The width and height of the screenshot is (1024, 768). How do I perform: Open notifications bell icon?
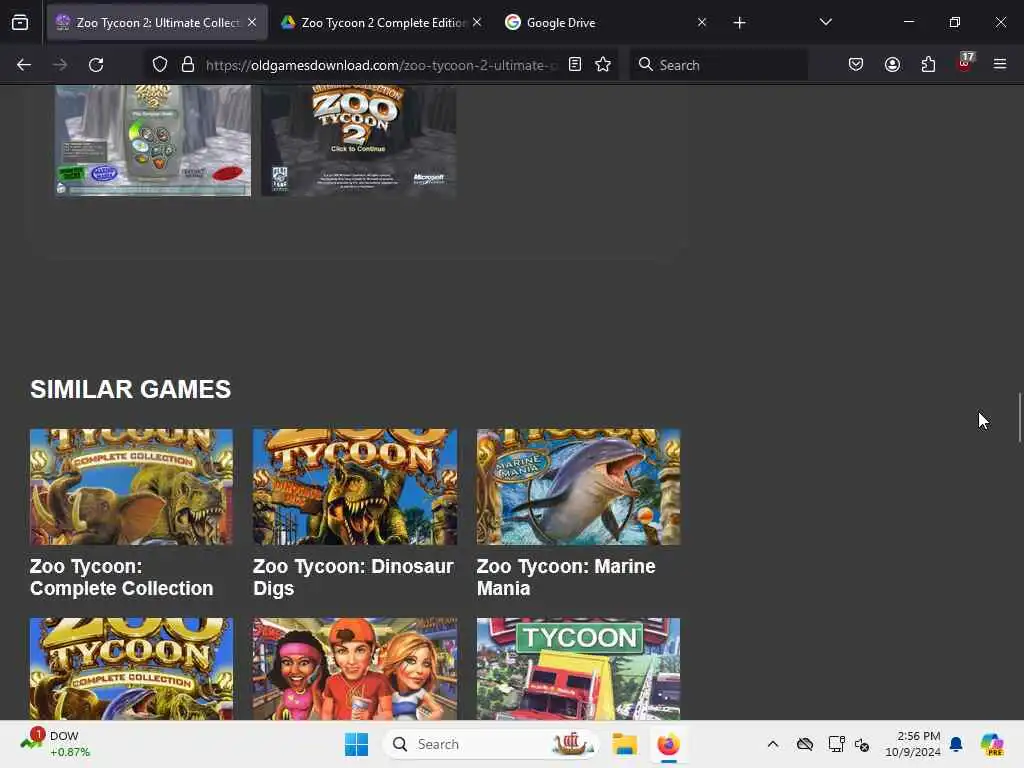tap(956, 744)
